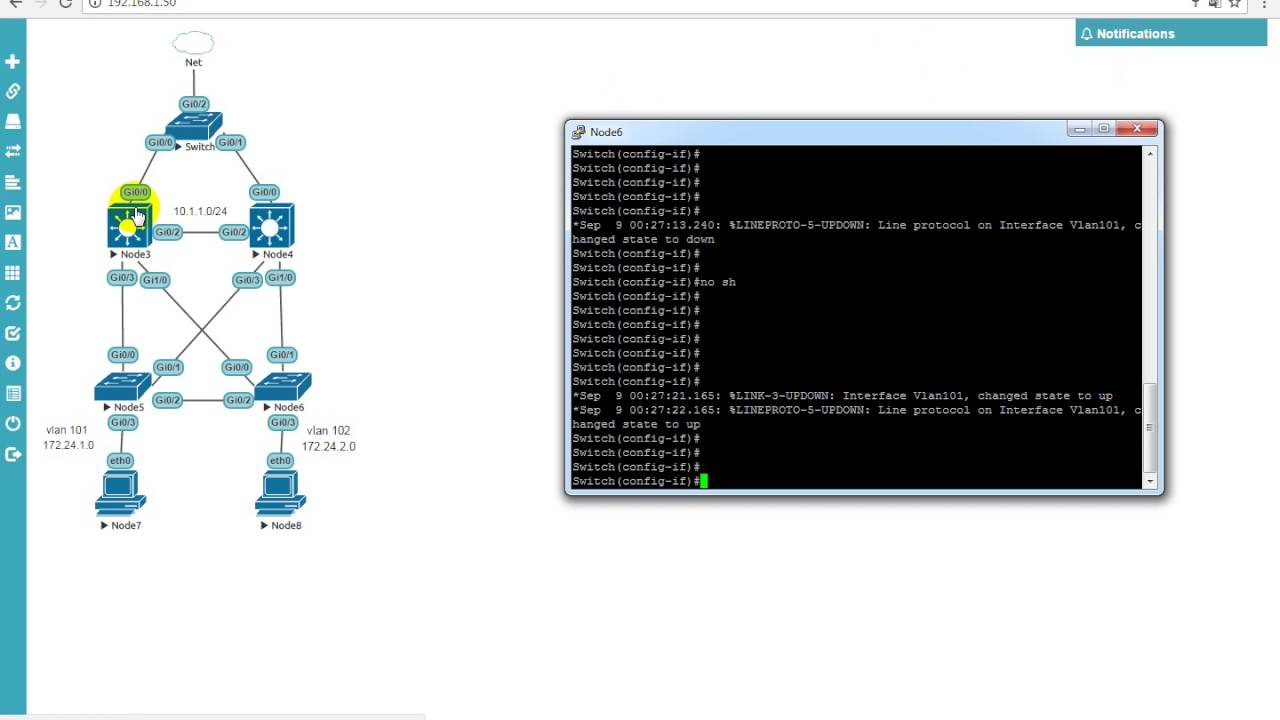
Task: Click the power icon in the sidebar
Action: coord(13,424)
